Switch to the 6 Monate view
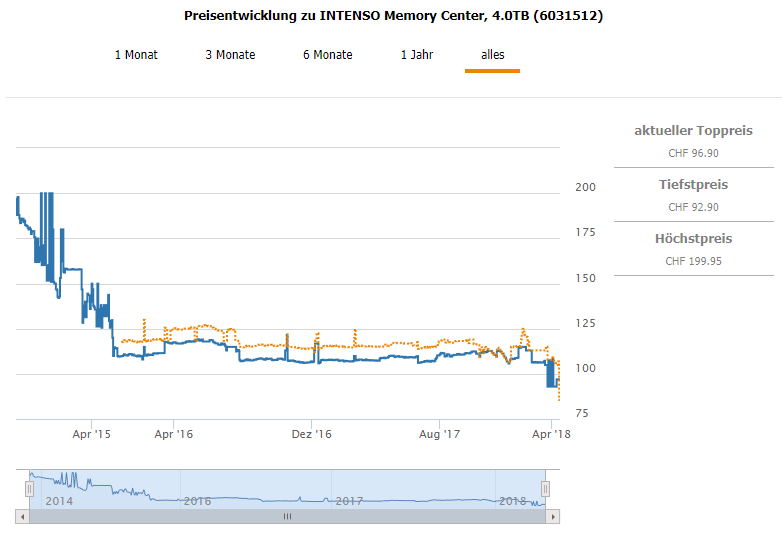Image resolution: width=782 pixels, height=559 pixels. [x=328, y=55]
